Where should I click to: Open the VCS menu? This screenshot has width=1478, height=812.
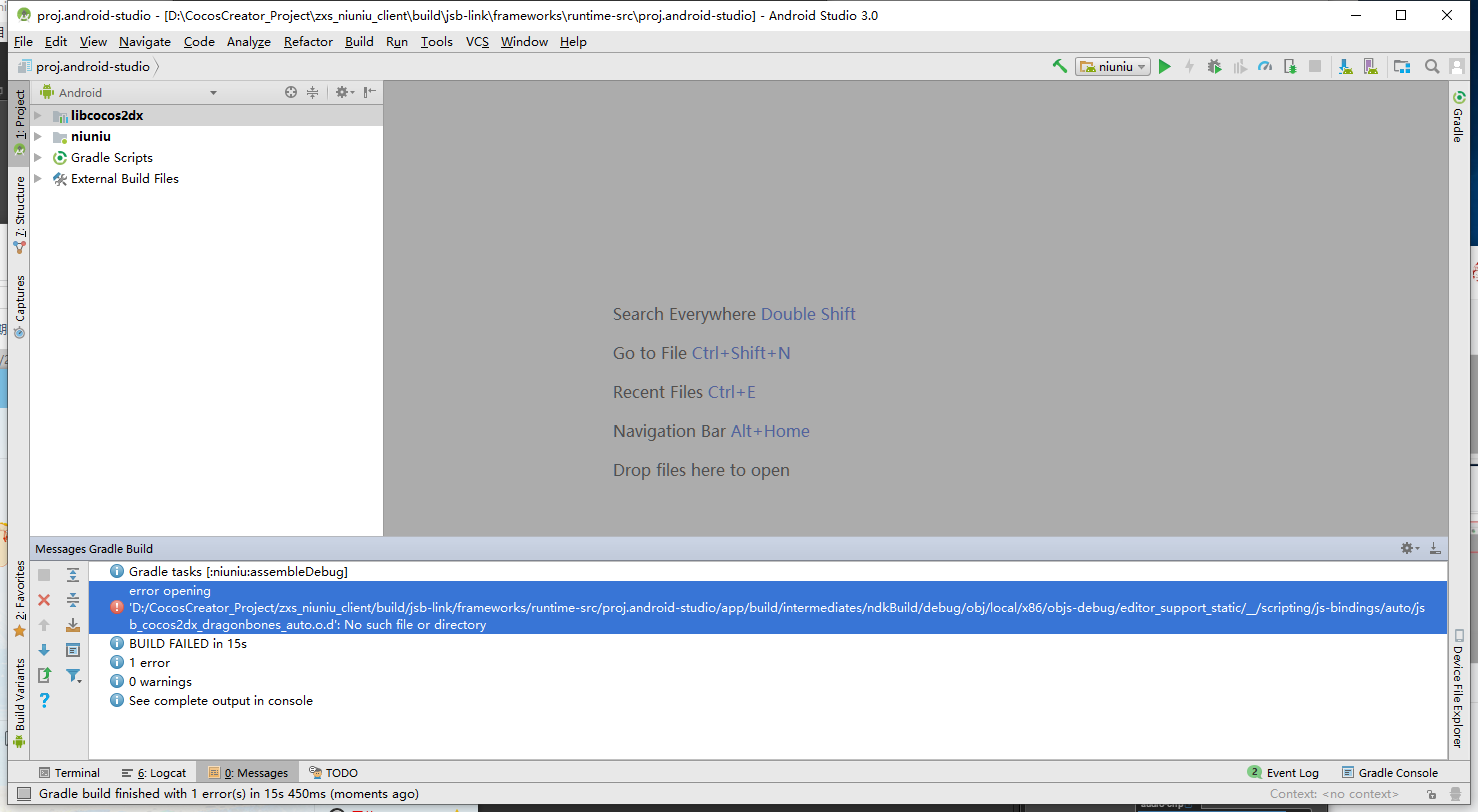click(x=478, y=42)
